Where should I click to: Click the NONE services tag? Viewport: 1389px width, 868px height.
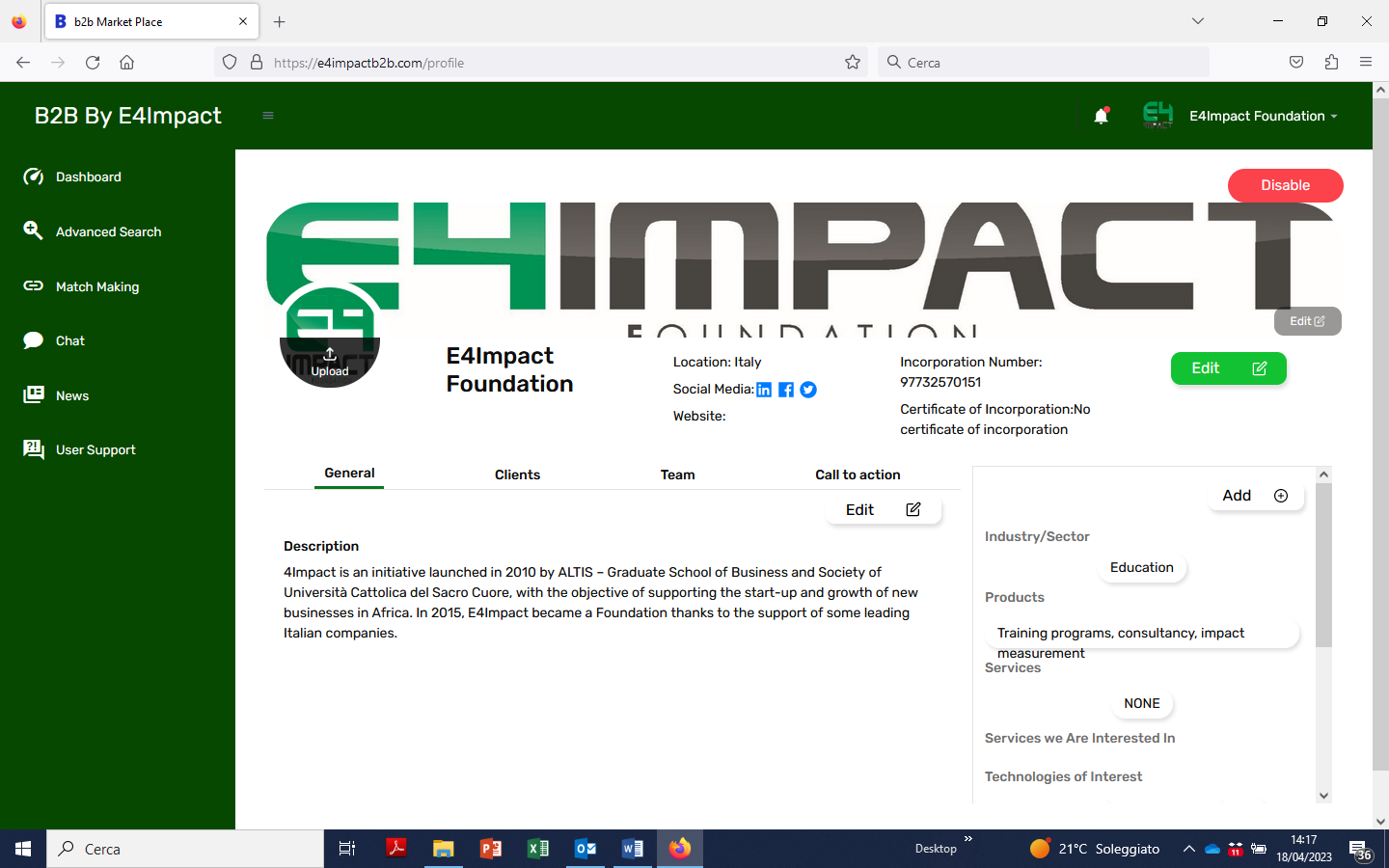point(1142,704)
